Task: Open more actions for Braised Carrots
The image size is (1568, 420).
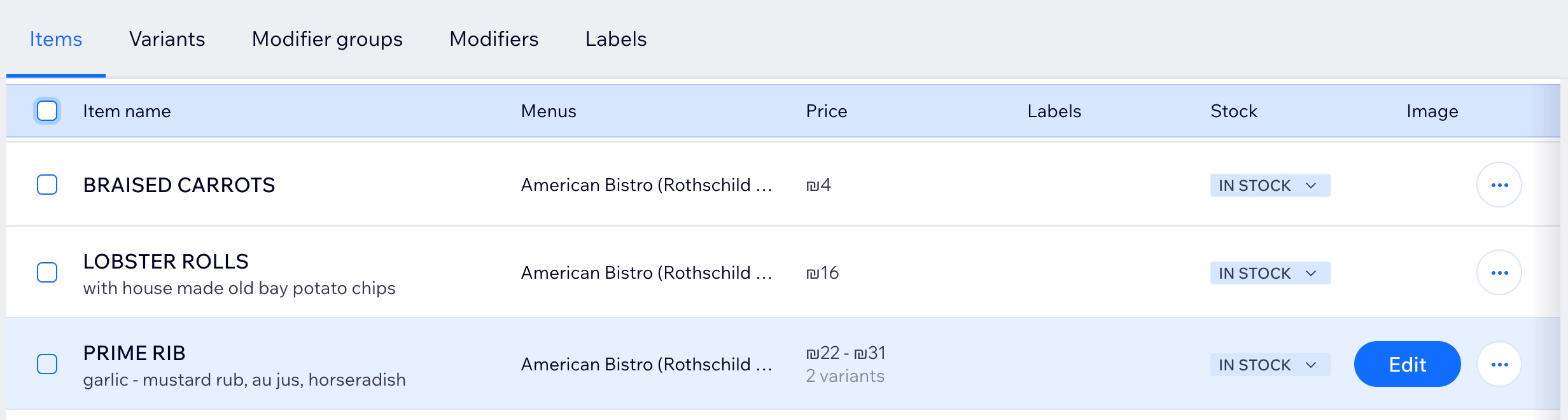Action: point(1499,185)
